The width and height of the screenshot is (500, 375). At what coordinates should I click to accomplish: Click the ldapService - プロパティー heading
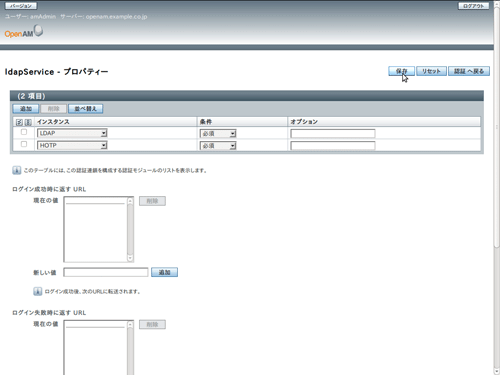pos(56,72)
